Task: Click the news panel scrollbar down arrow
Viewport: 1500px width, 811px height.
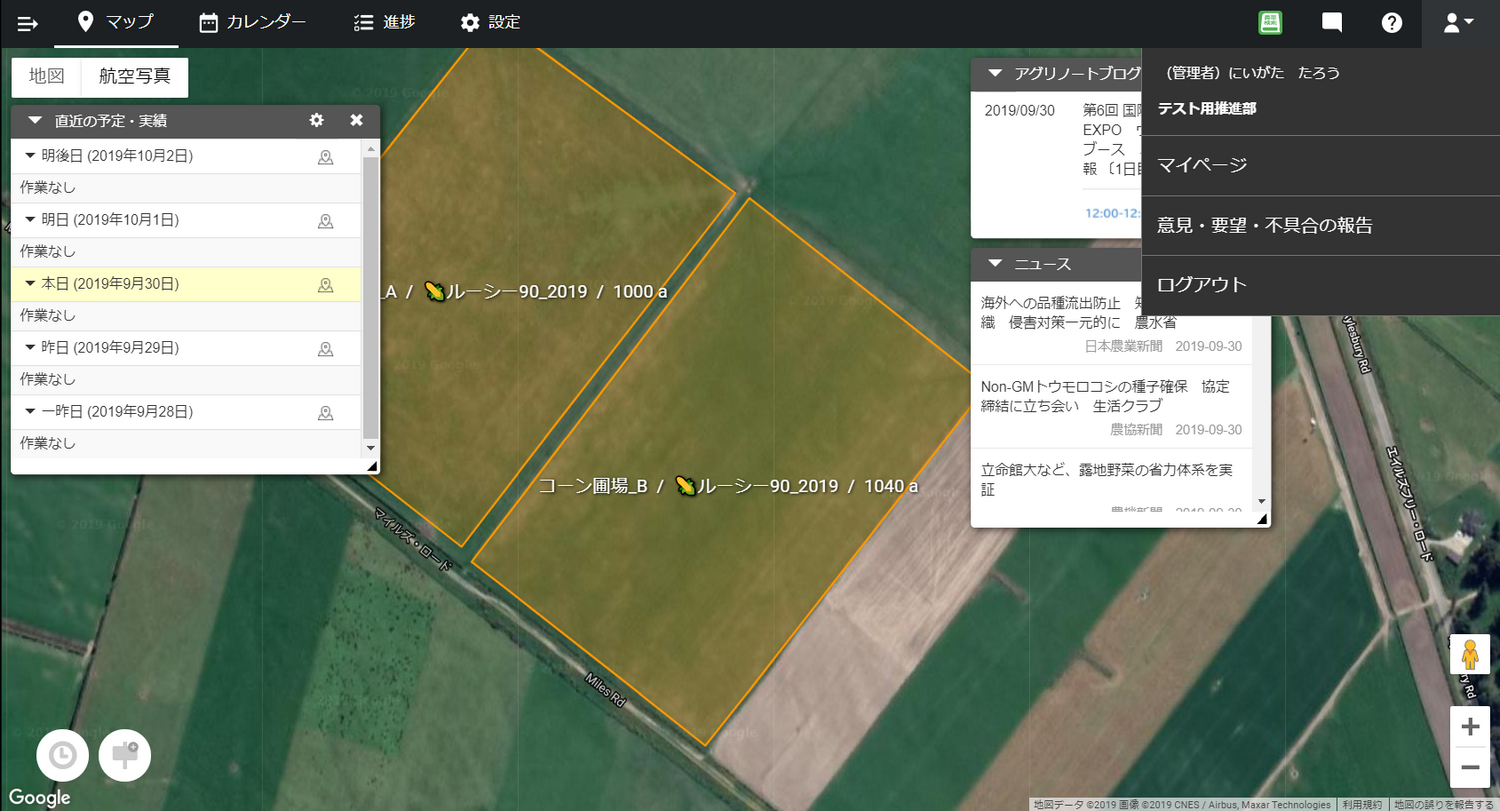Action: (1261, 502)
